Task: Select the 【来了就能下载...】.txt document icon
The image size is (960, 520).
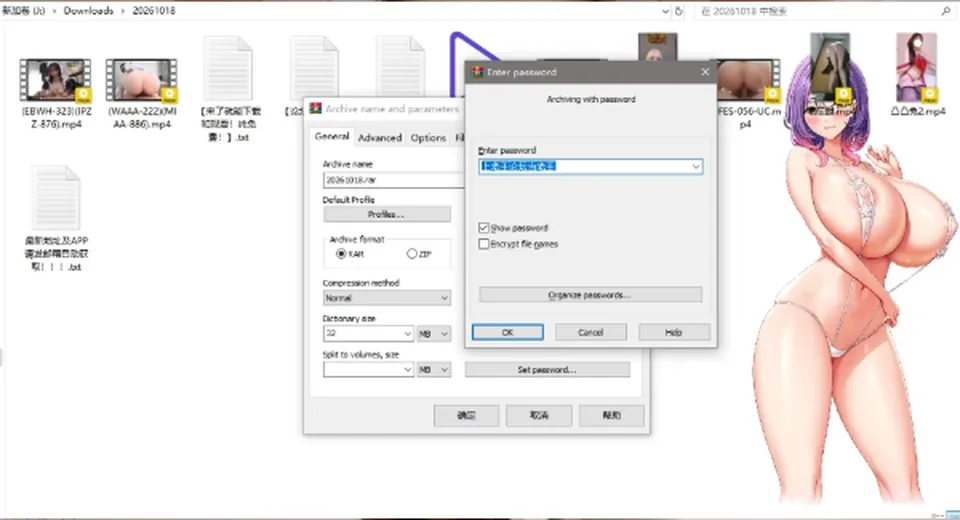Action: click(228, 68)
